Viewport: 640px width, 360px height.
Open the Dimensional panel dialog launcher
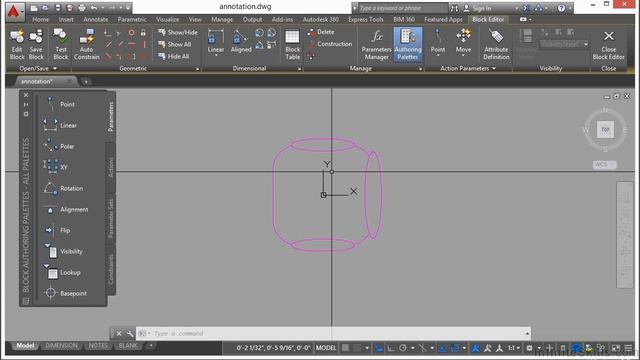[300, 69]
